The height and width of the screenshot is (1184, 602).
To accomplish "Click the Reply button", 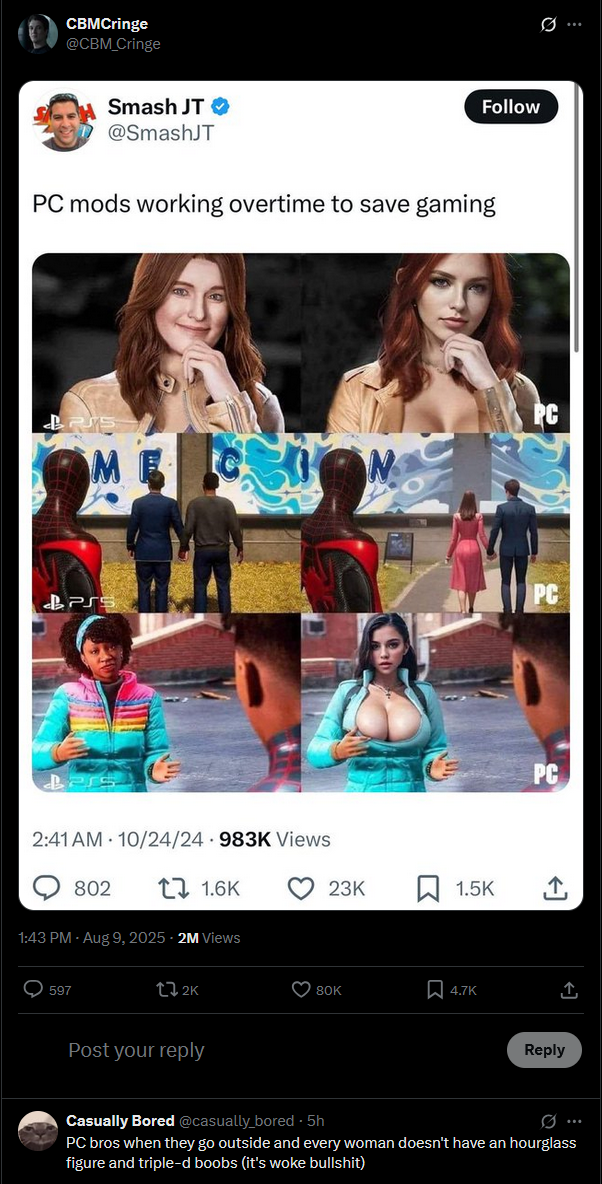I will pyautogui.click(x=544, y=1050).
